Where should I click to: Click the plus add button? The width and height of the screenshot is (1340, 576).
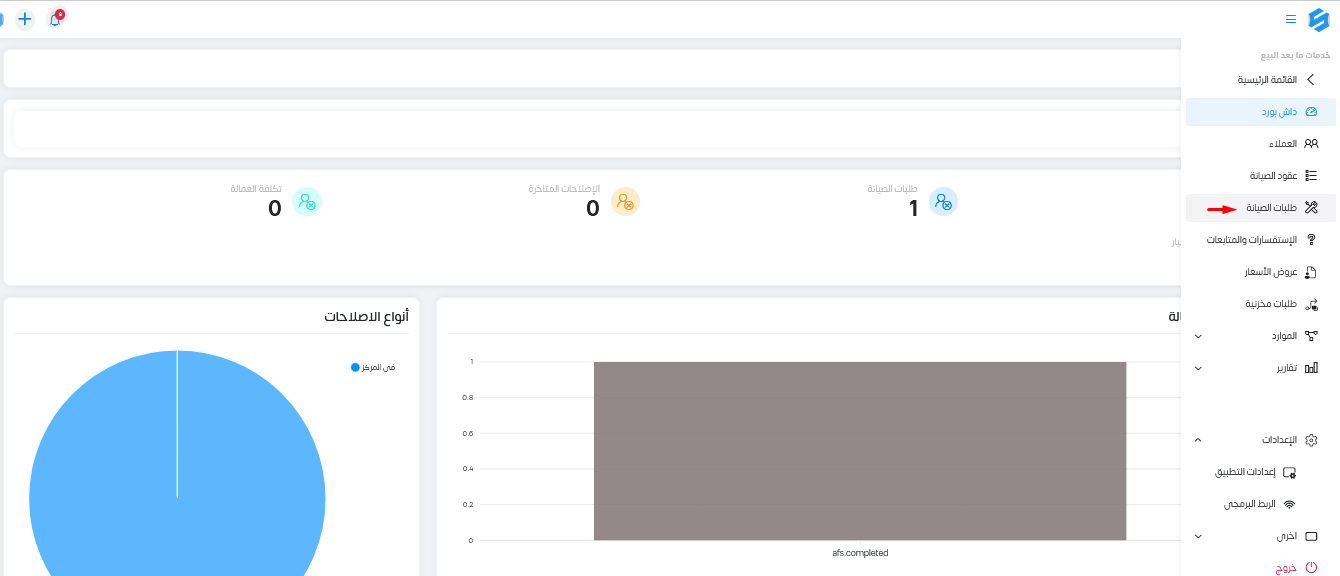point(25,19)
